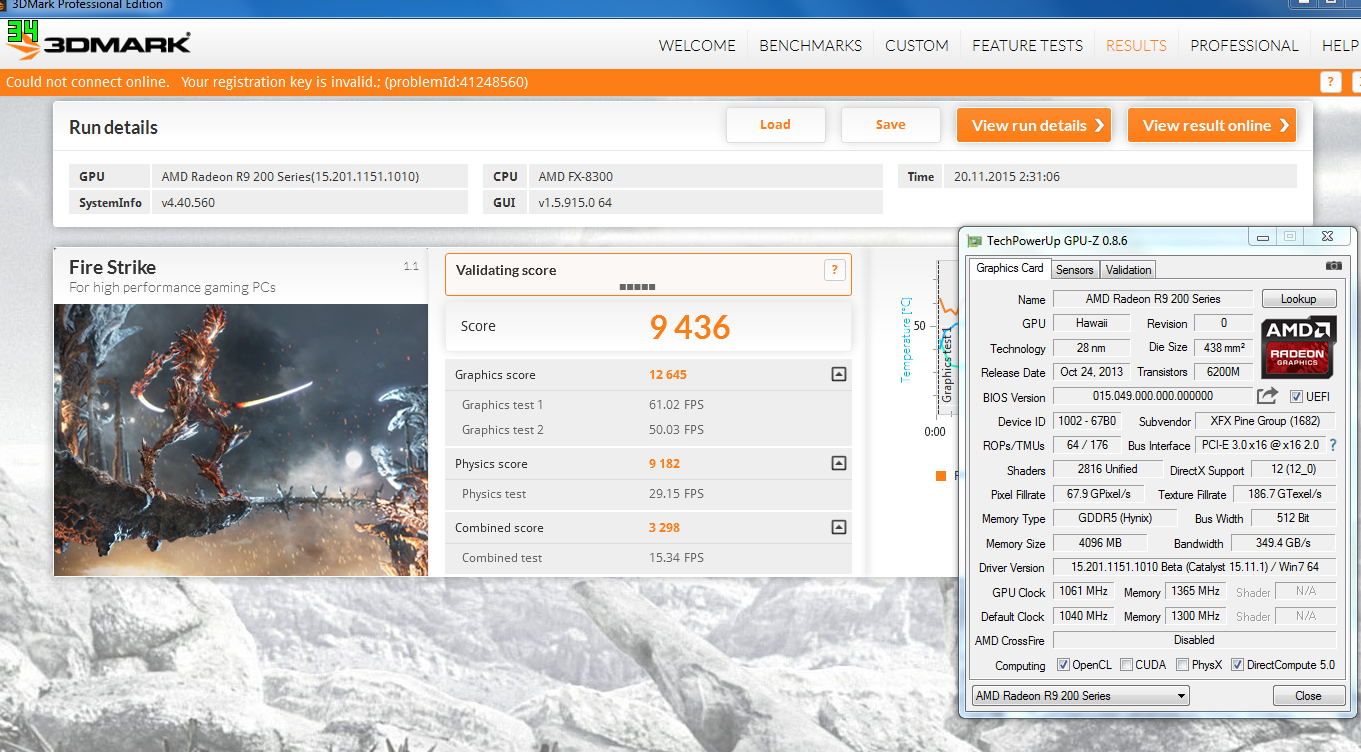Click the AMD CrossFire status Disabled
Viewport: 1361px width, 752px height.
pos(1195,640)
